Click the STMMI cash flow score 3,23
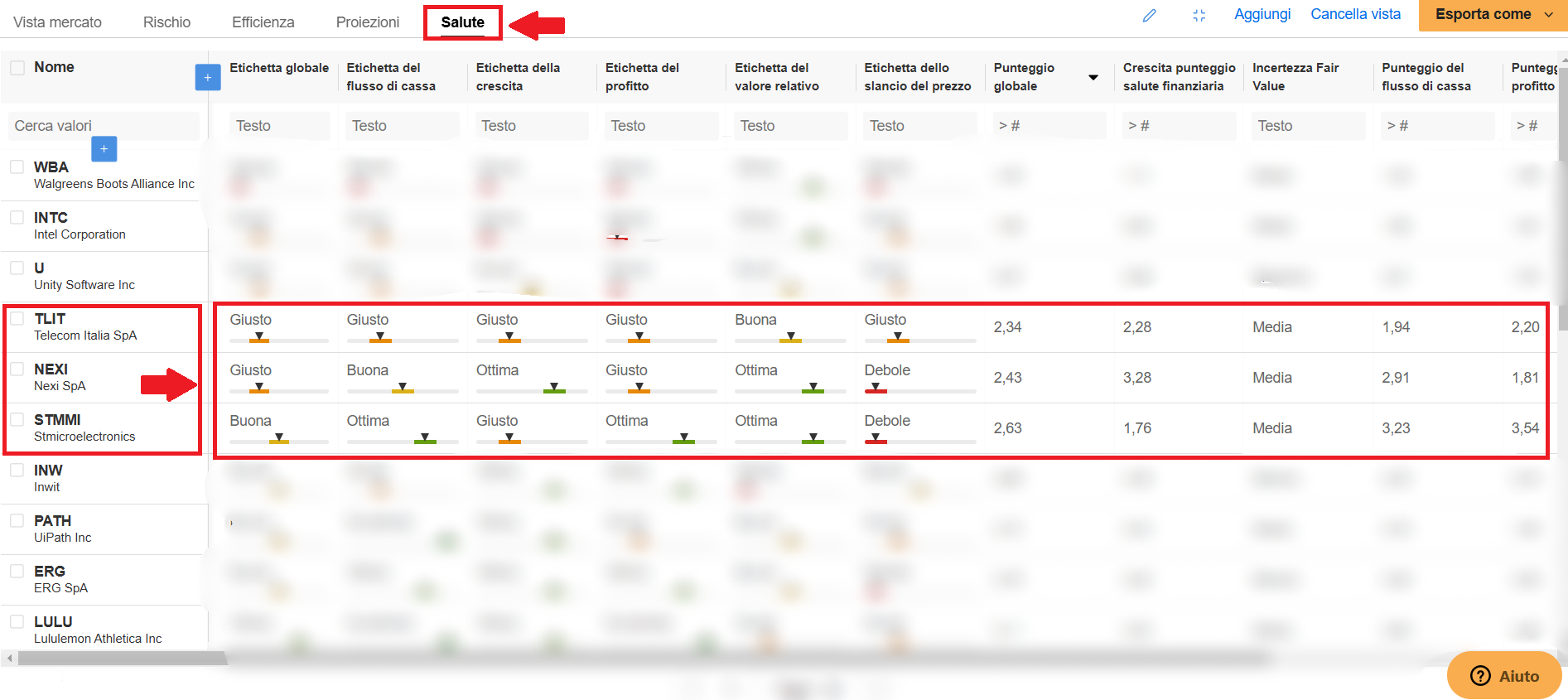The width and height of the screenshot is (1568, 700). 1396,428
